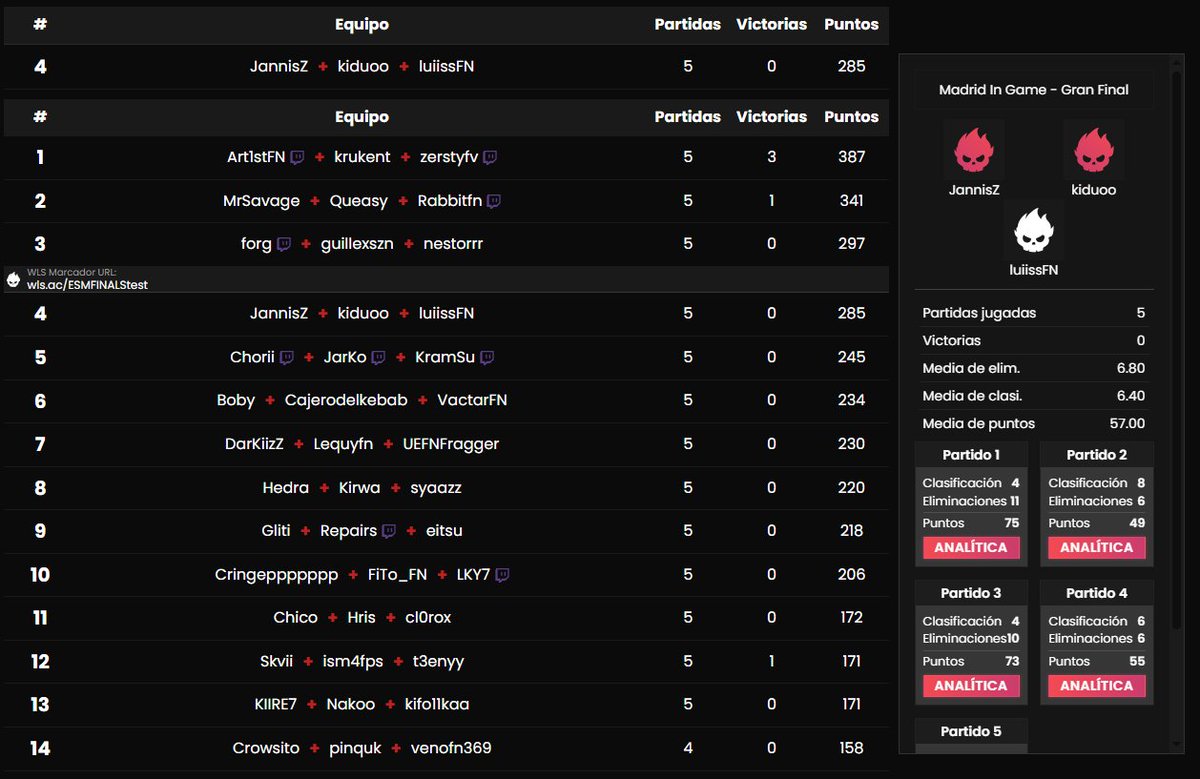Select player VactarFN in rank 6
This screenshot has height=779, width=1200.
coord(472,400)
